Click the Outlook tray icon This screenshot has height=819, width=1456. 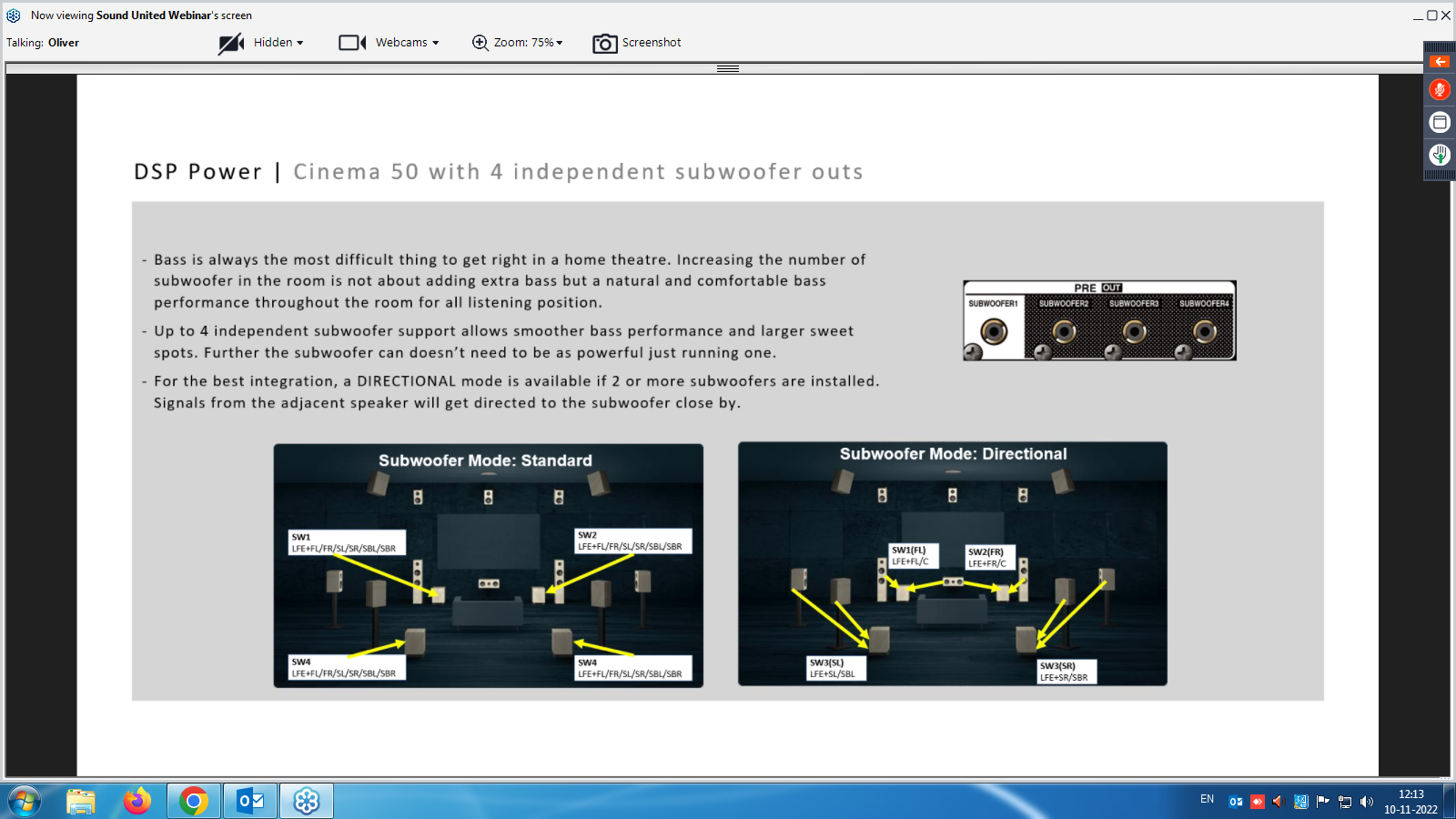pos(1236,802)
